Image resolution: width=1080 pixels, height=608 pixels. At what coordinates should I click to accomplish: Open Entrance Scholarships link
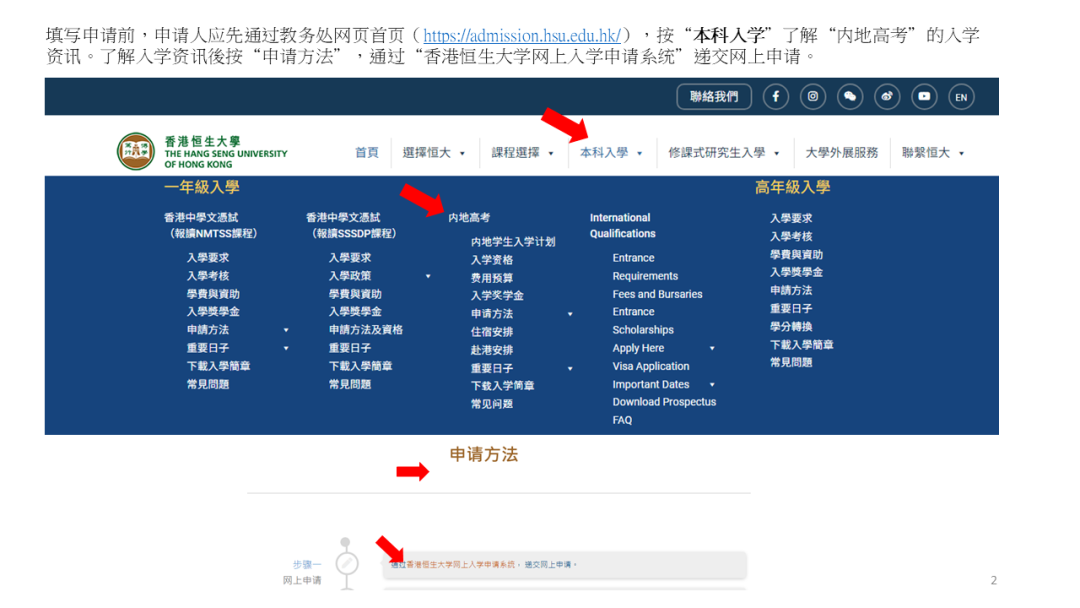pyautogui.click(x=643, y=321)
